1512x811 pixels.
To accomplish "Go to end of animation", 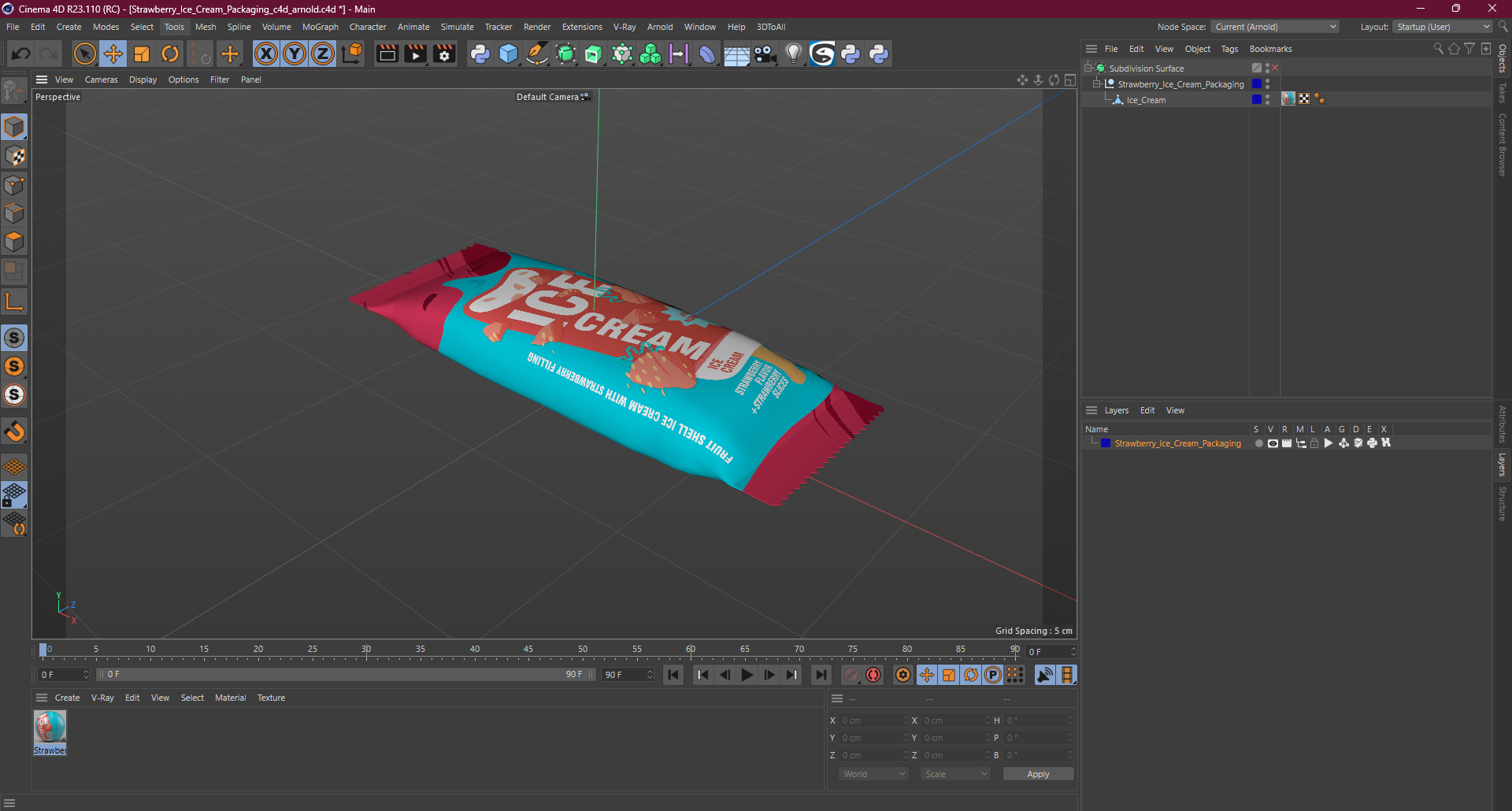I will point(821,675).
